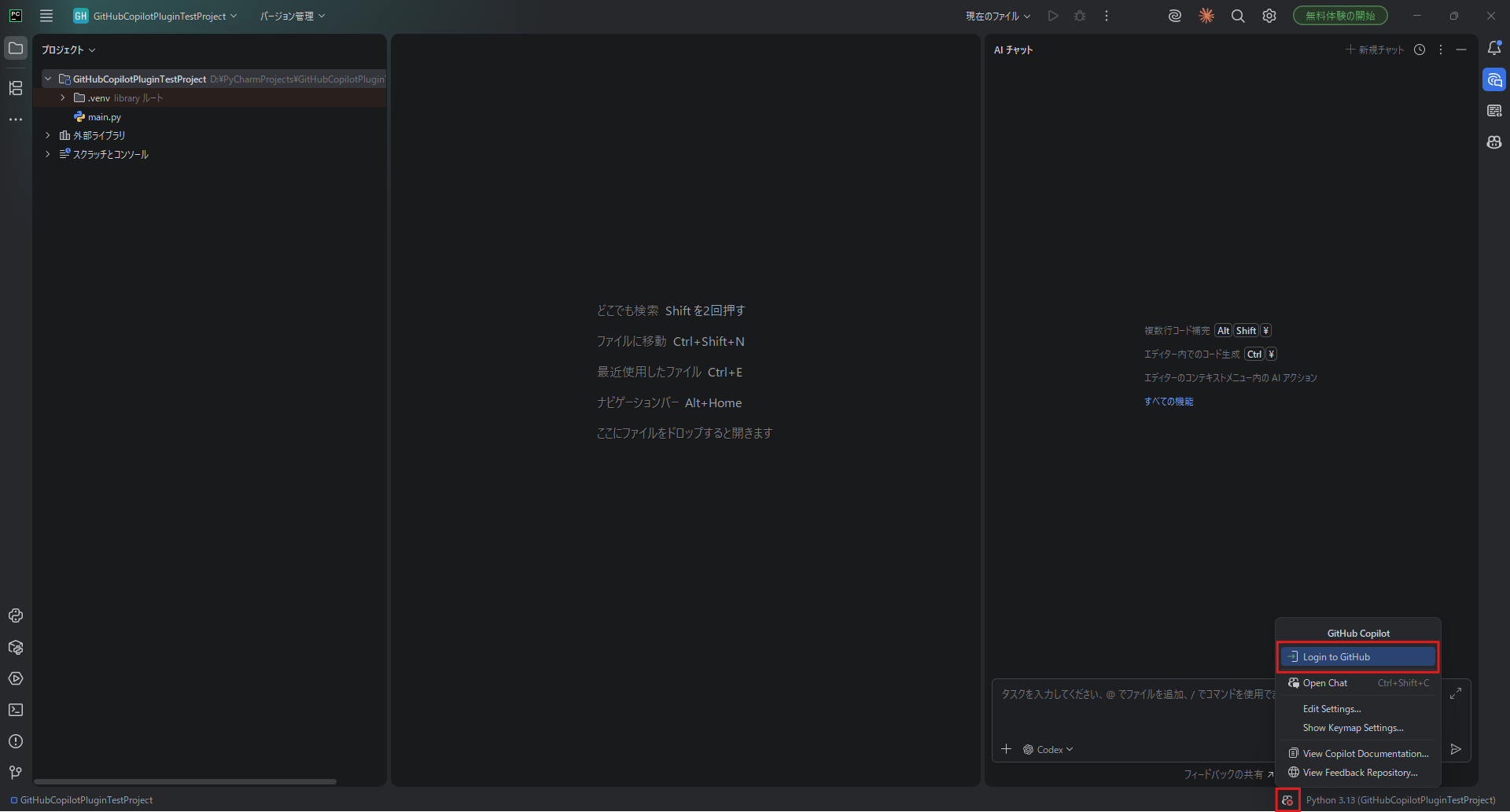Click the すべての機能 link
1510x812 pixels.
[1169, 402]
